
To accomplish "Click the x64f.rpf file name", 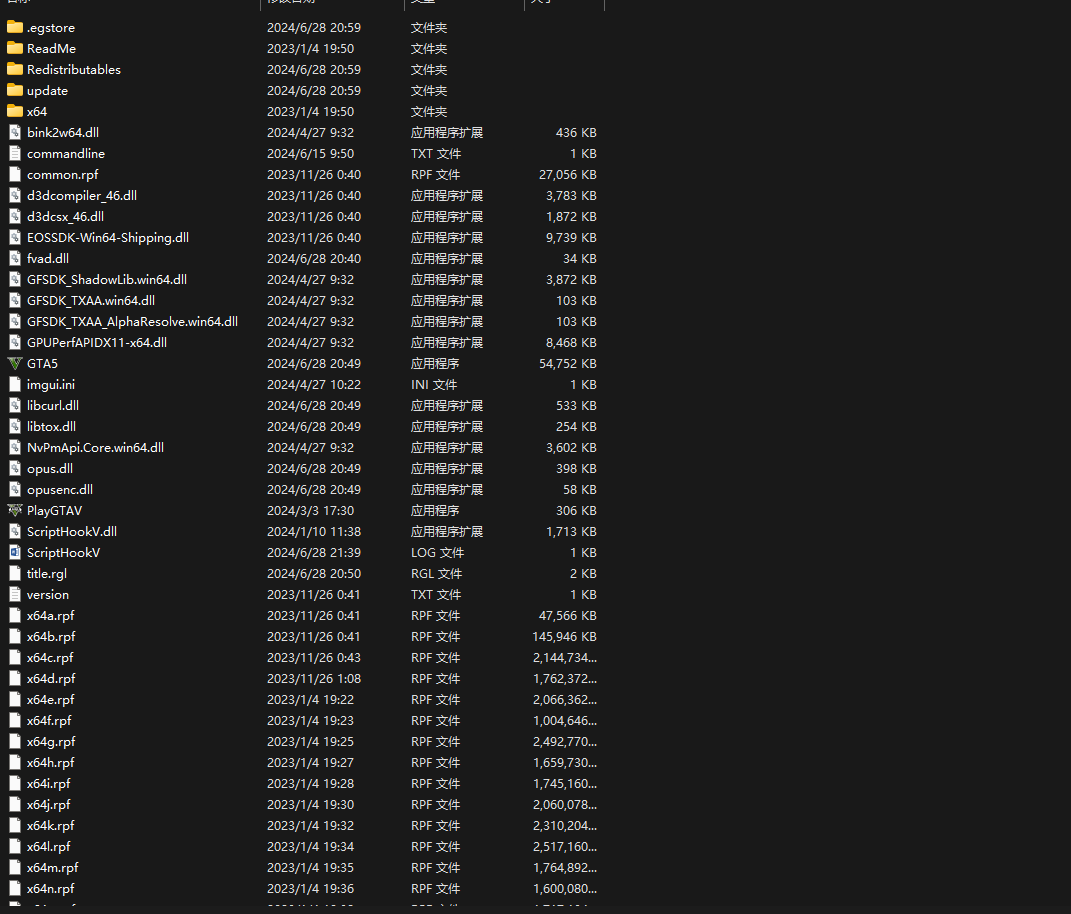I will pyautogui.click(x=49, y=721).
